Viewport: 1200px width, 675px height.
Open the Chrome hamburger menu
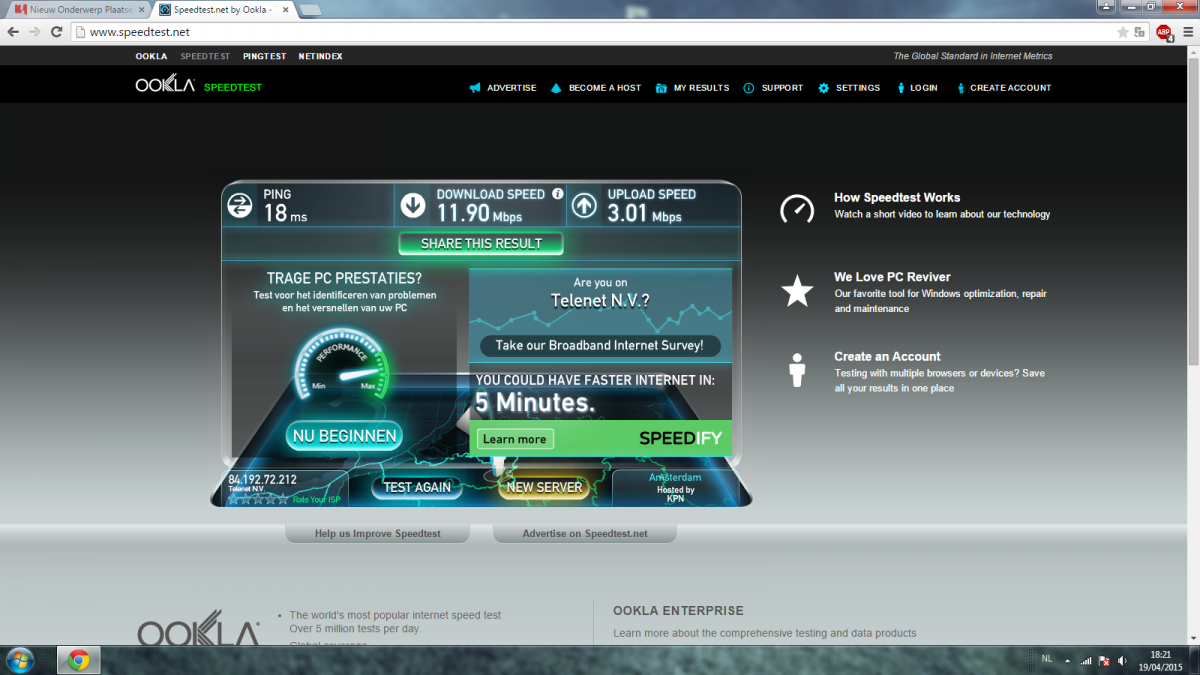pyautogui.click(x=1187, y=32)
